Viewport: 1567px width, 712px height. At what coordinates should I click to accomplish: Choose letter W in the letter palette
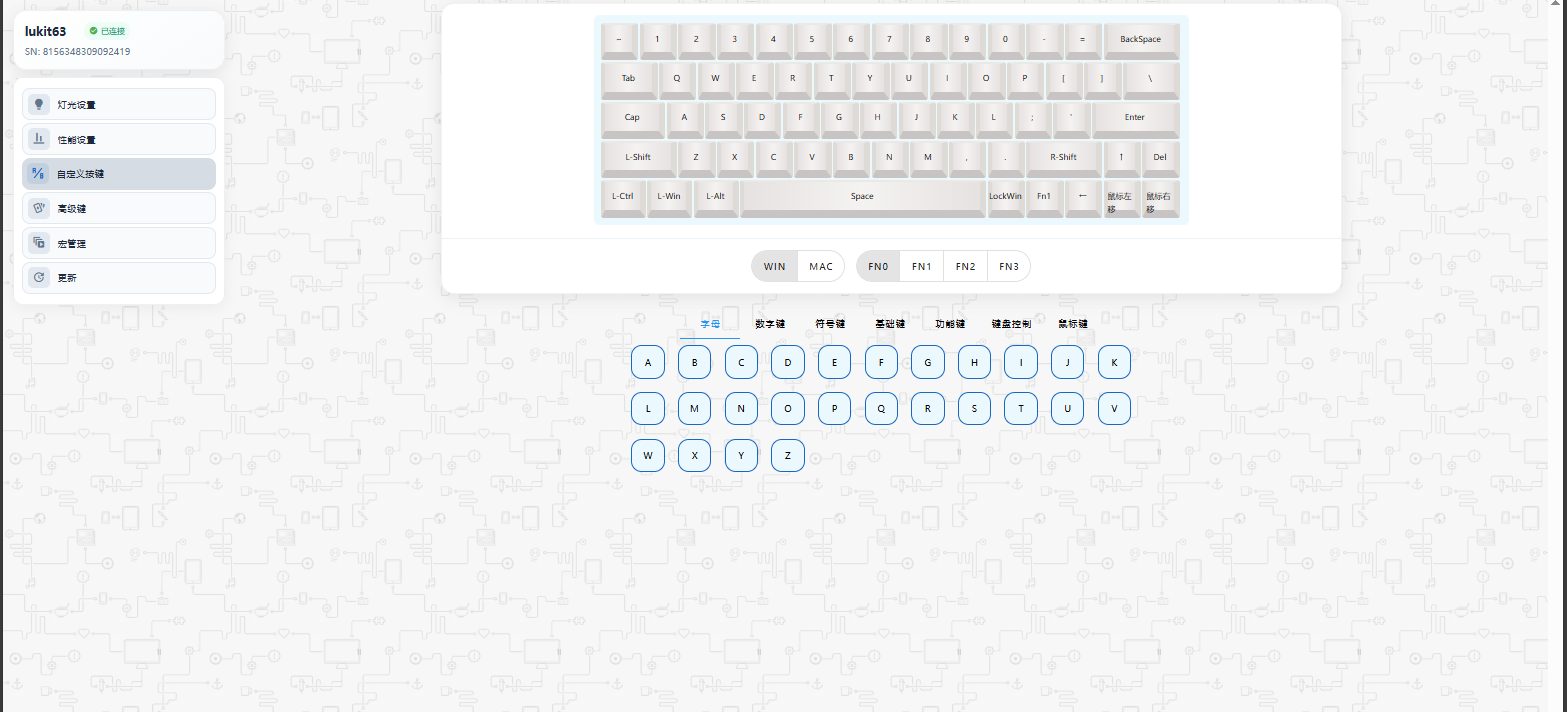(648, 455)
